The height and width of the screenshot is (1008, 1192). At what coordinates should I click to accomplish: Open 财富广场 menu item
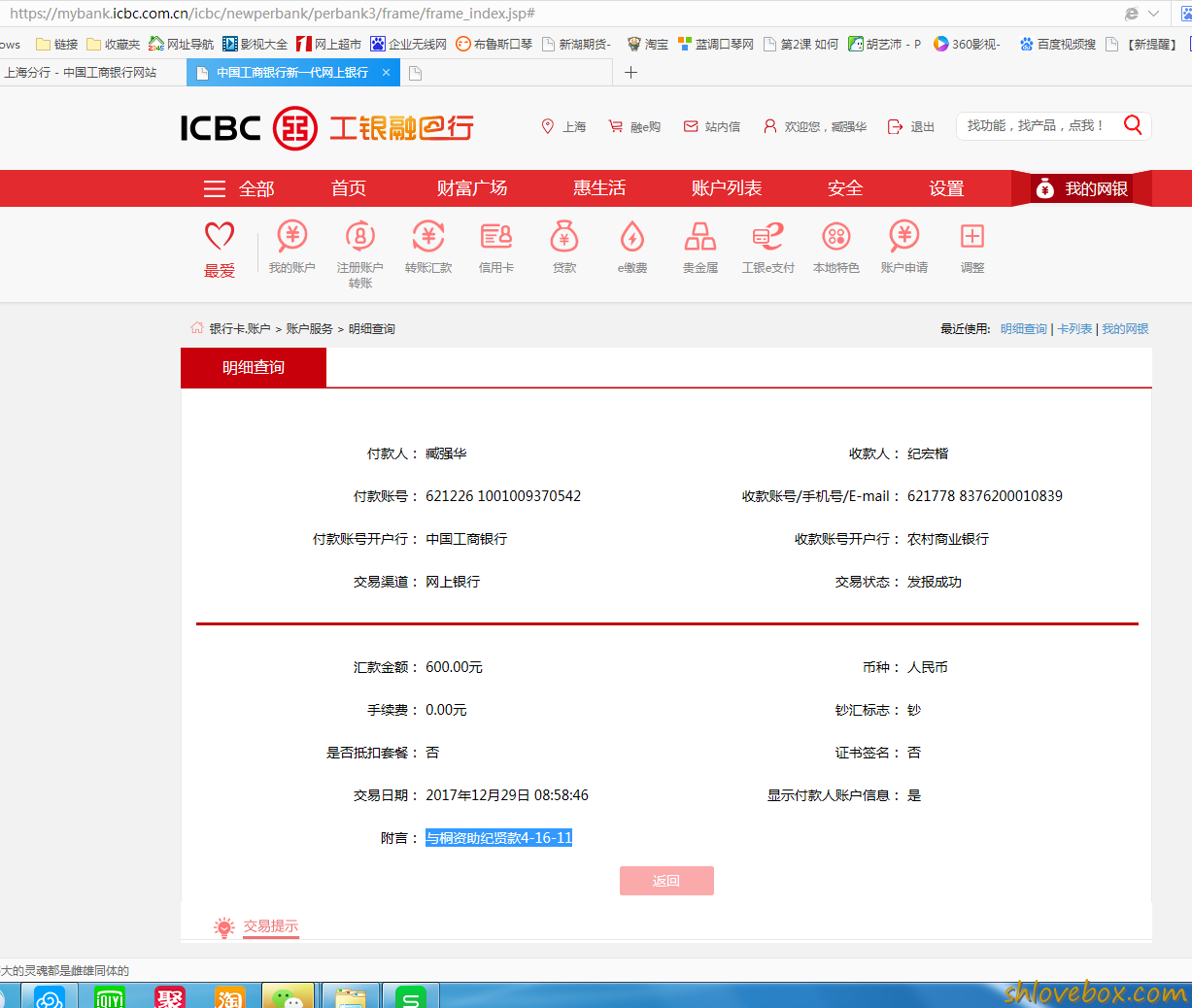472,188
